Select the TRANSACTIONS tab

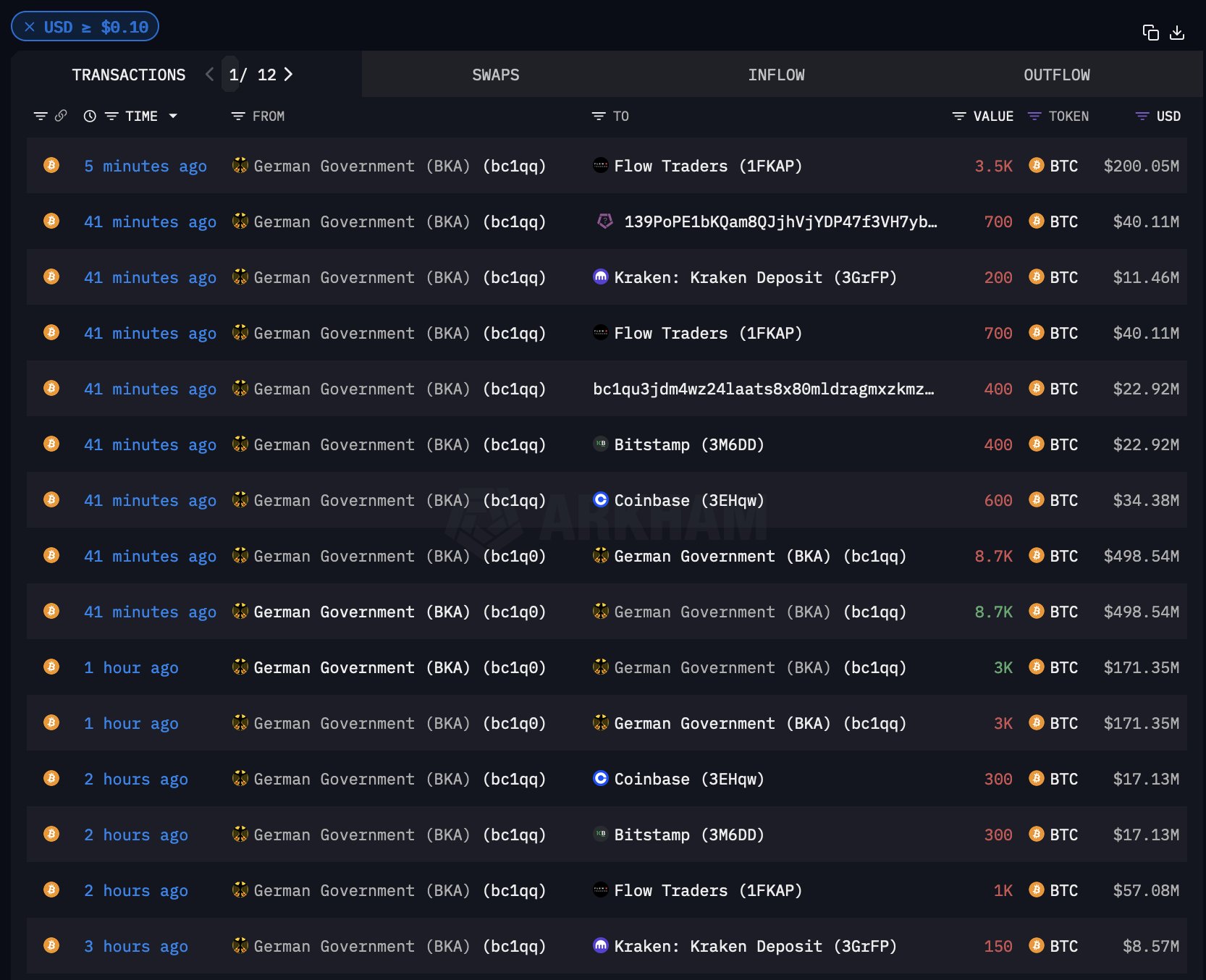[129, 75]
